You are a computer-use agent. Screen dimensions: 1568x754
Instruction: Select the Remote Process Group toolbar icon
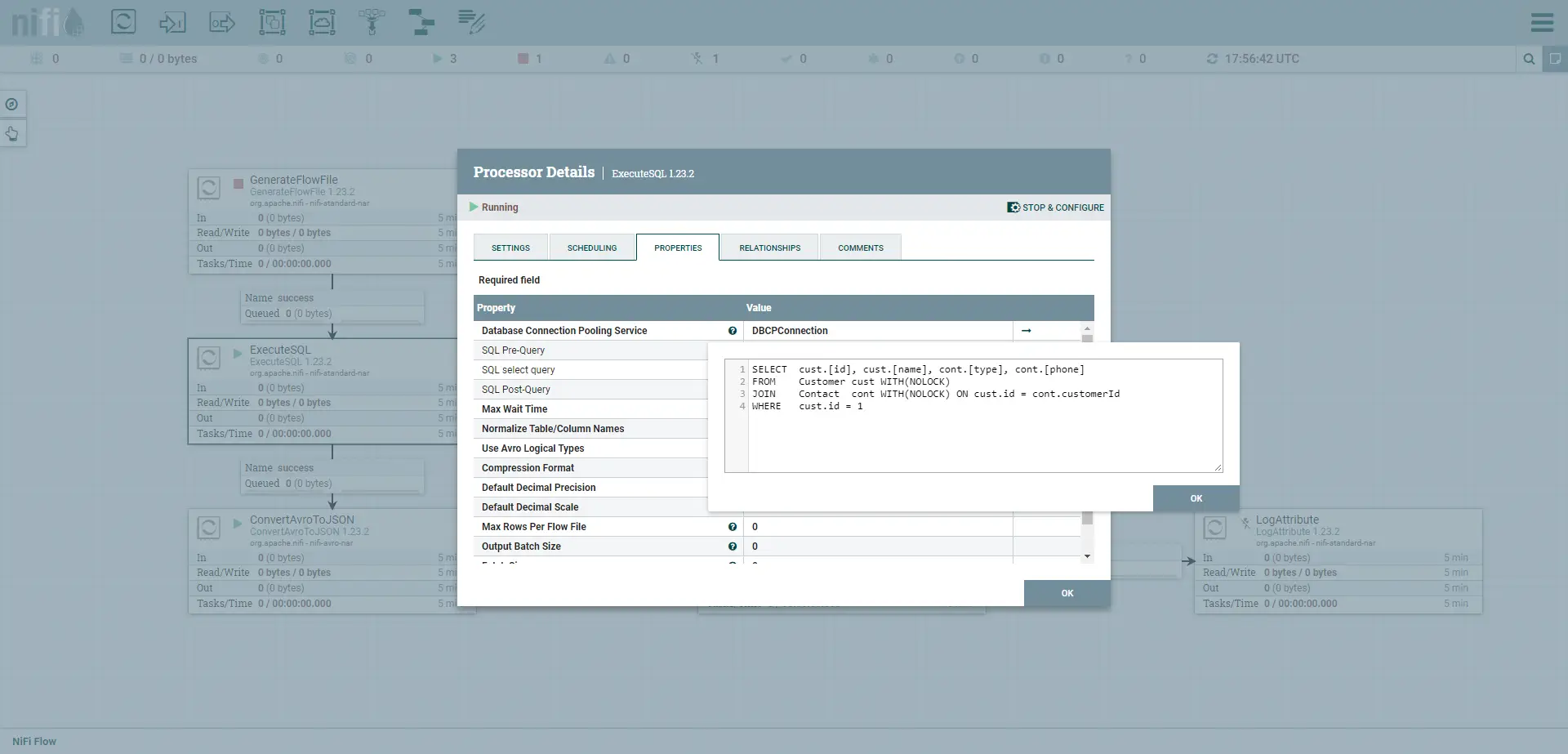click(322, 22)
